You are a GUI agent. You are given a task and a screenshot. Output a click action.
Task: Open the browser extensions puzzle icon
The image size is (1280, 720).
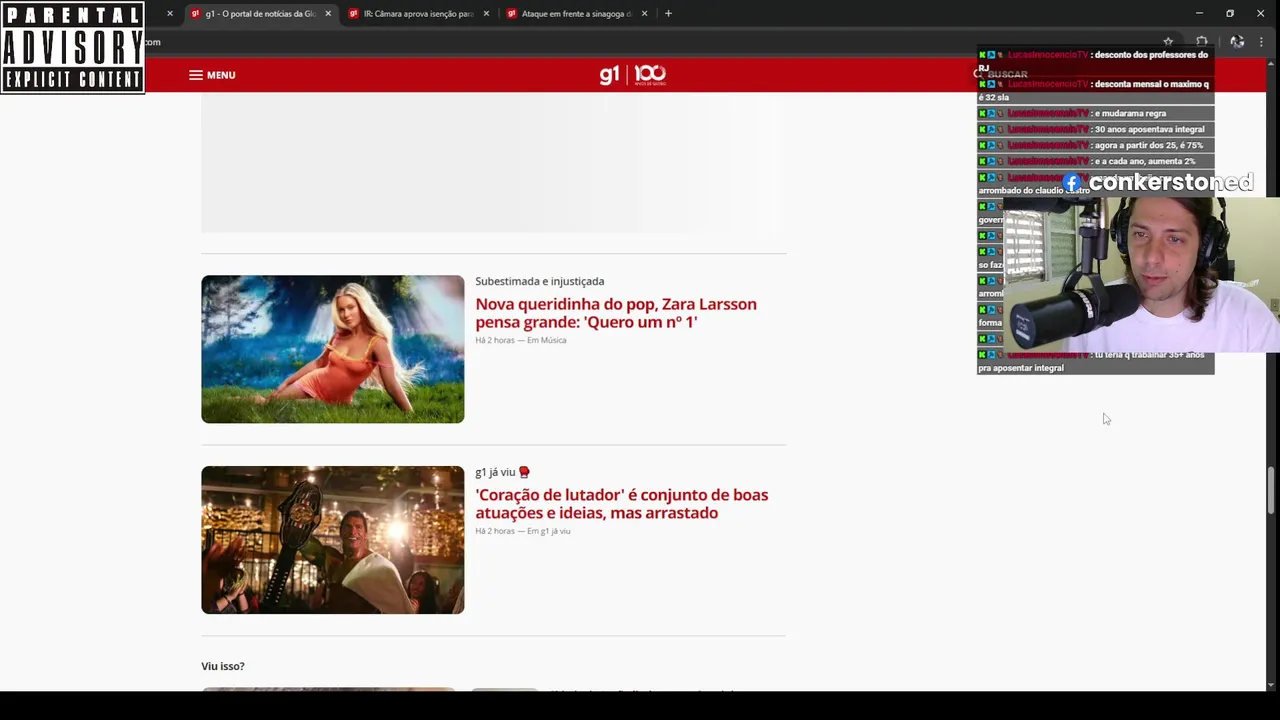point(1202,42)
